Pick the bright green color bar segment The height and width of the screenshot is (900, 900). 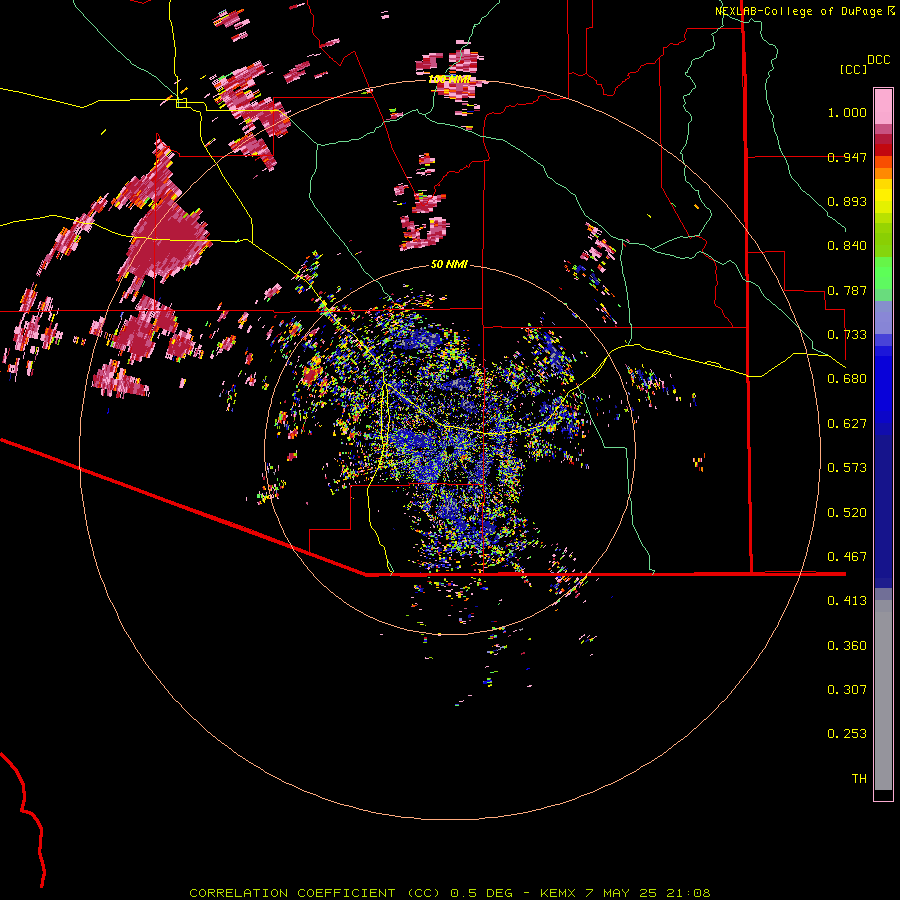(x=883, y=273)
